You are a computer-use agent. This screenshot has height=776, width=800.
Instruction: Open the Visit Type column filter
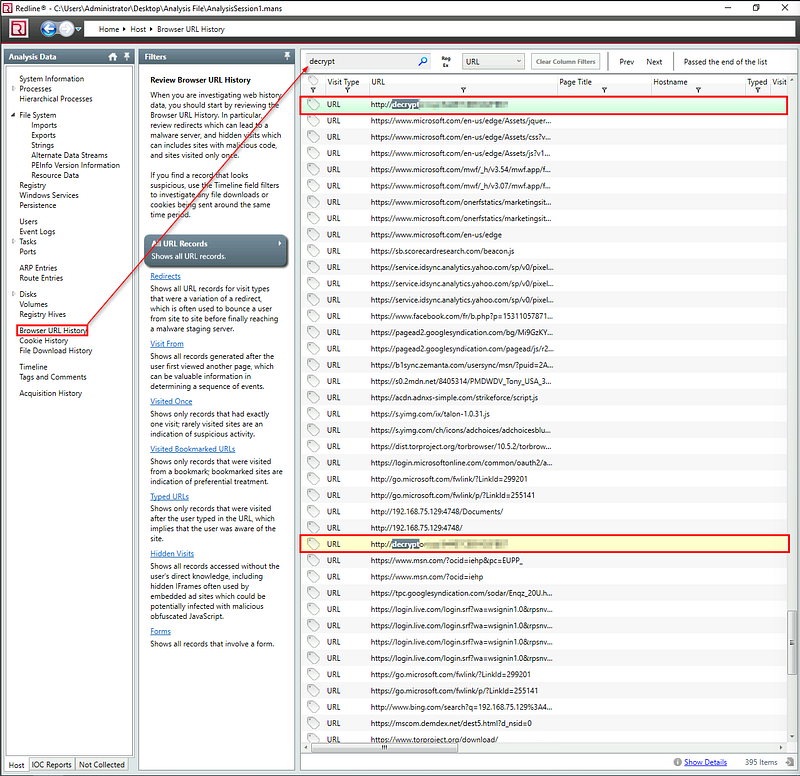click(x=347, y=90)
